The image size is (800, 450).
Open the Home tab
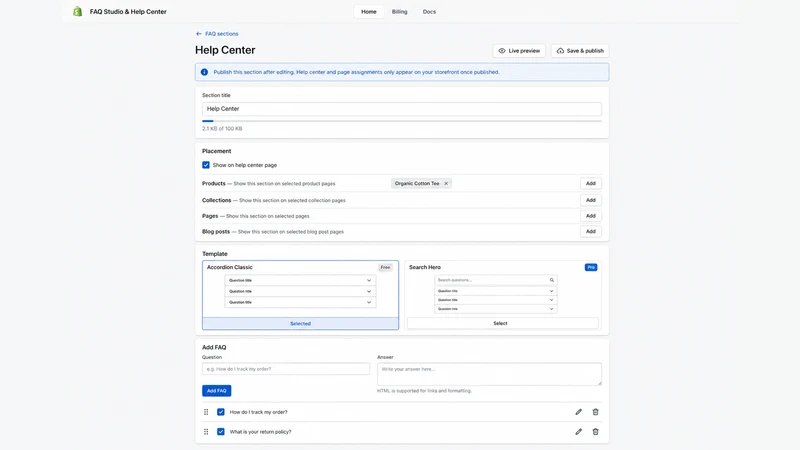point(369,12)
